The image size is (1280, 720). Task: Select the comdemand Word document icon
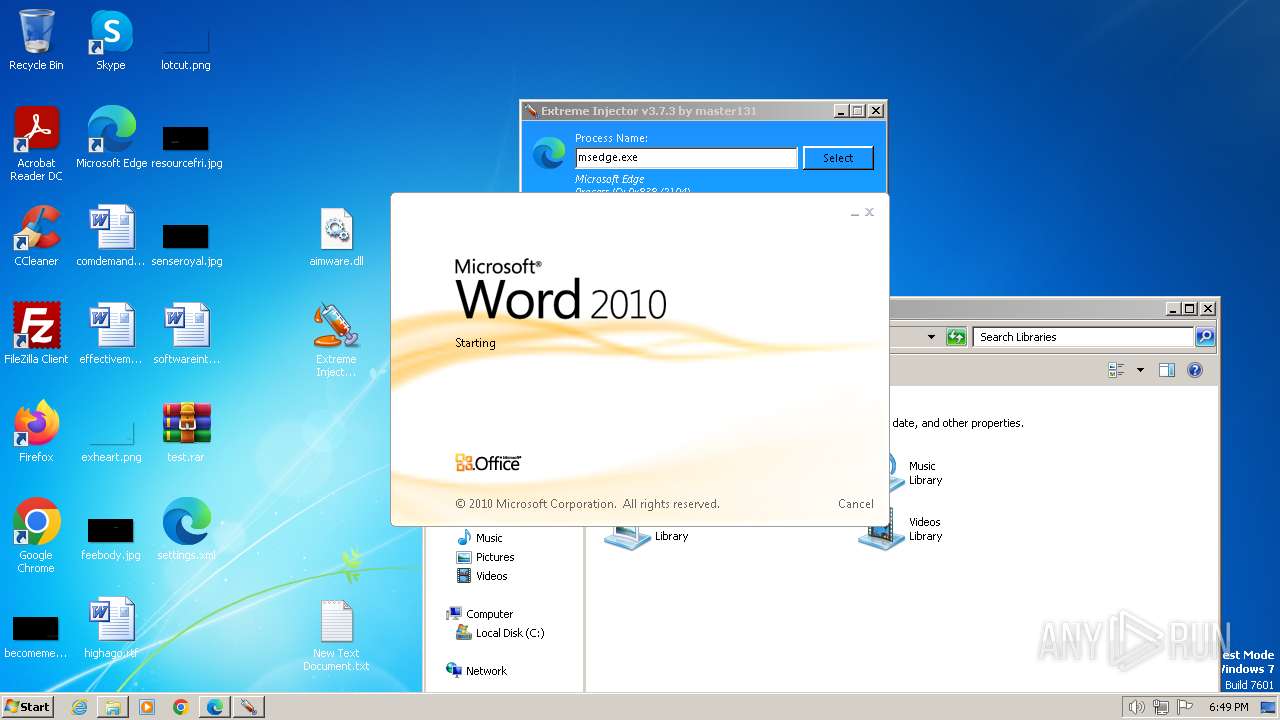[x=111, y=235]
